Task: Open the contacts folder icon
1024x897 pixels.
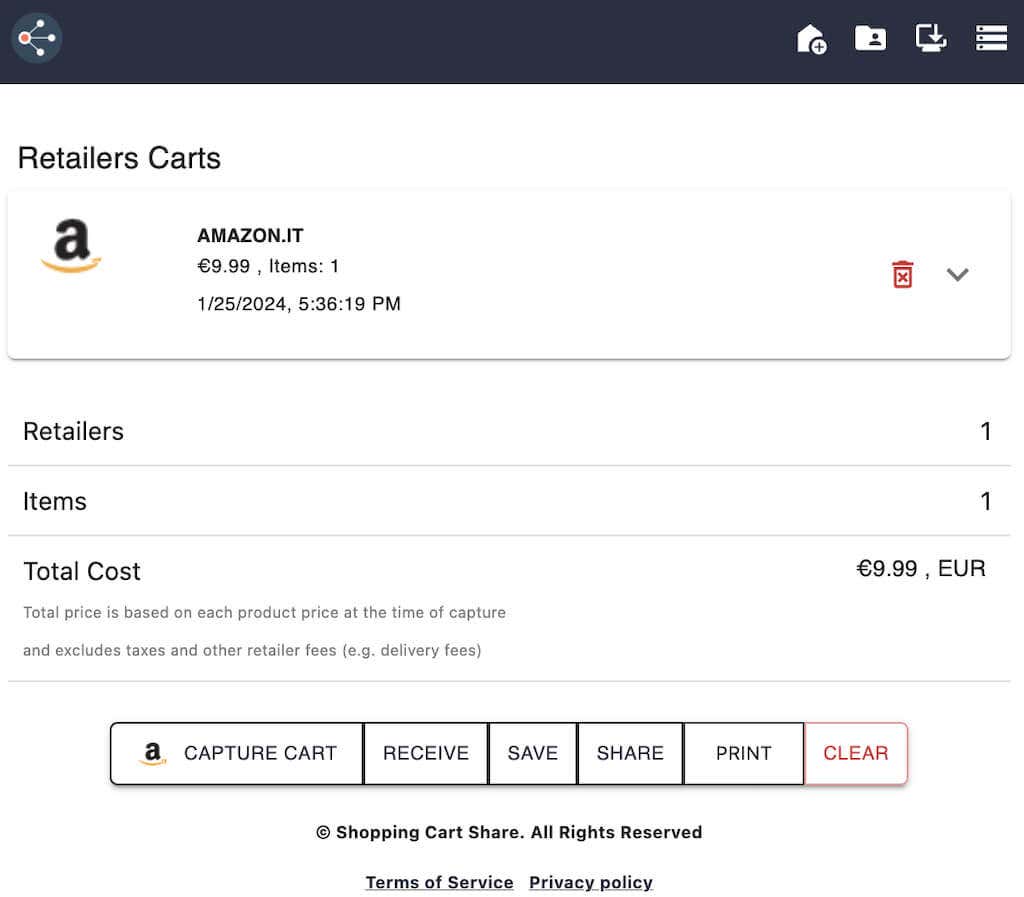Action: (870, 38)
